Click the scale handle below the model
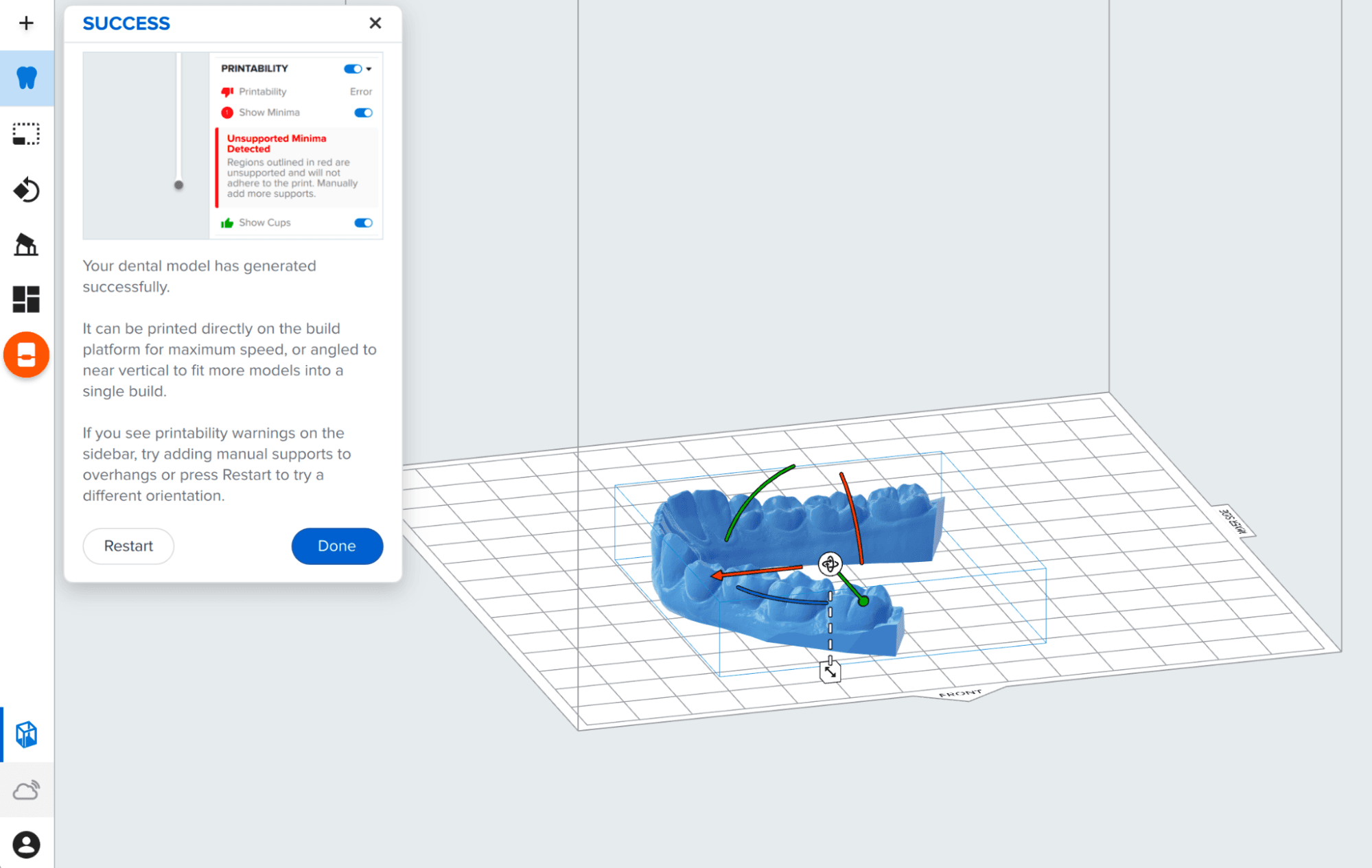1372x868 pixels. 830,672
